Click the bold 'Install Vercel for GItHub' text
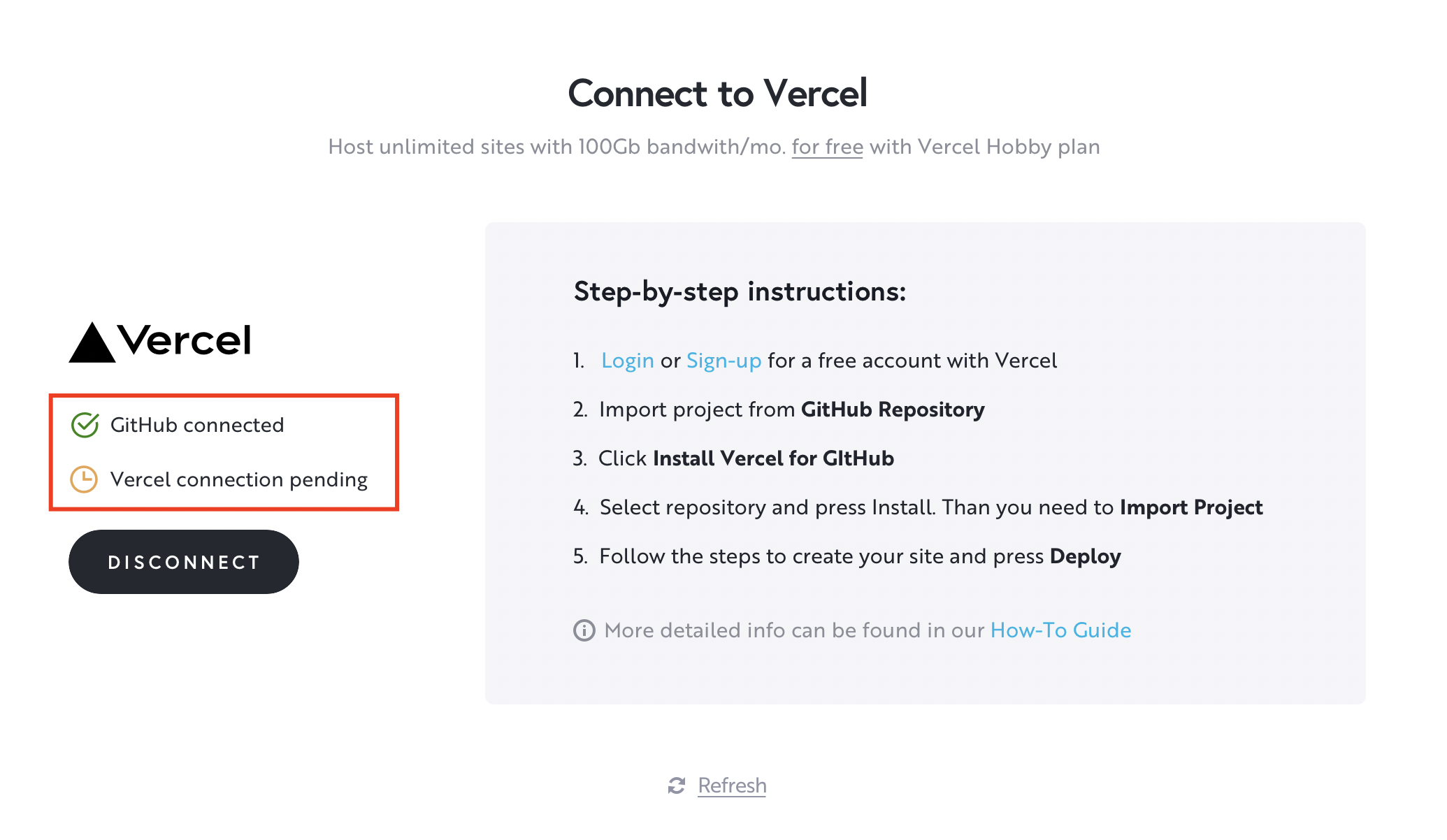Image resolution: width=1447 pixels, height=840 pixels. point(773,458)
